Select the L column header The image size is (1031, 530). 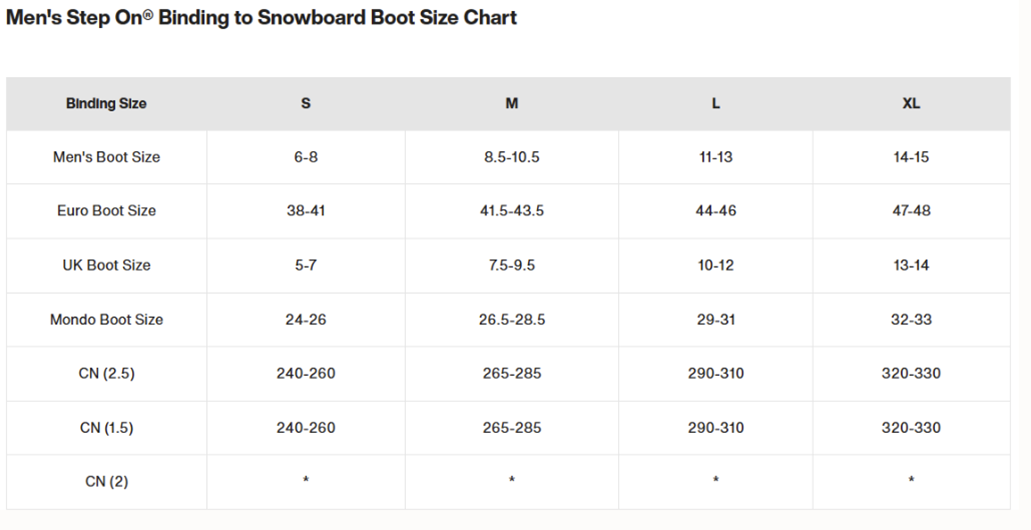715,103
